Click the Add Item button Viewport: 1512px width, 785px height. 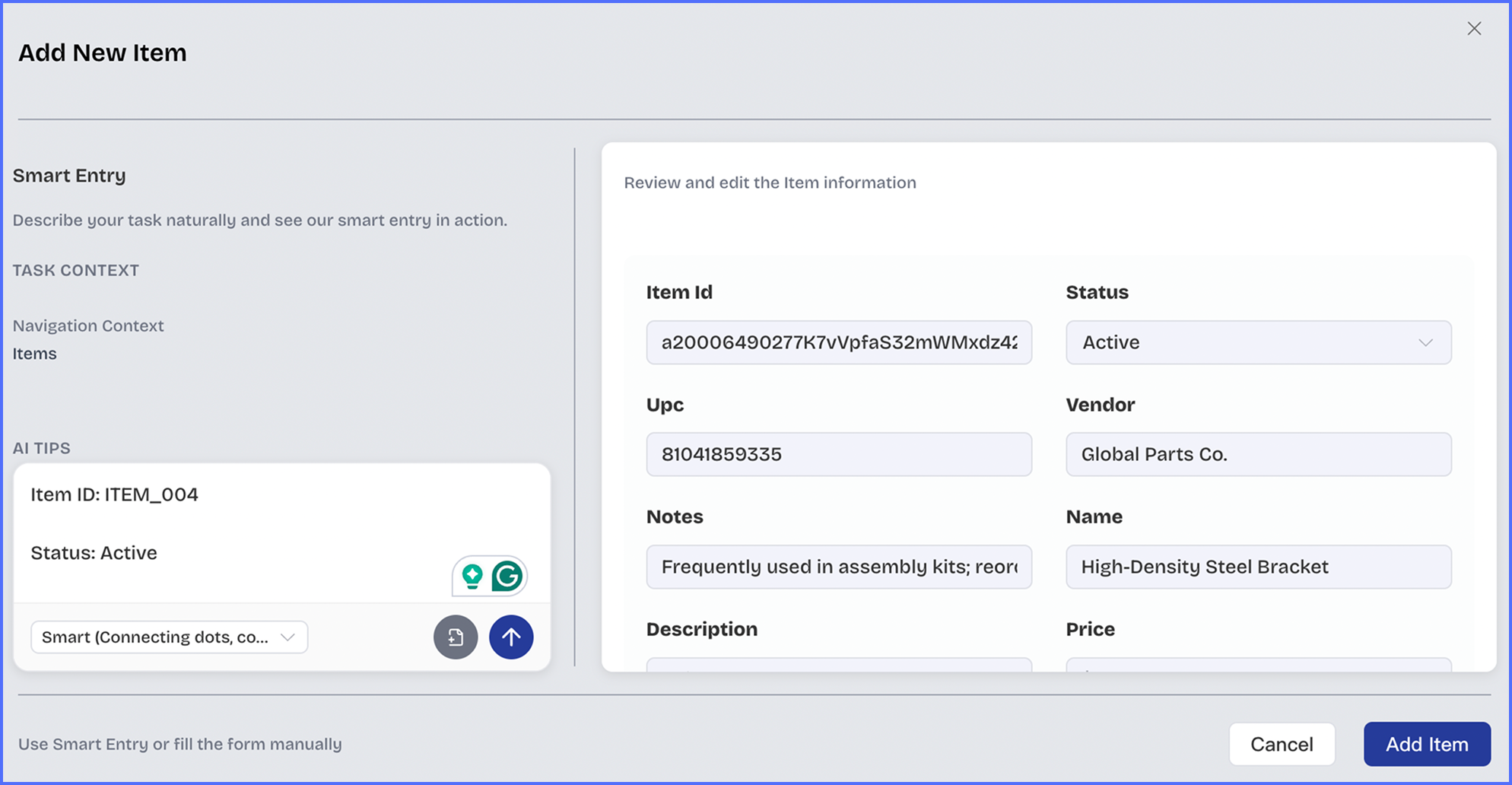point(1426,744)
